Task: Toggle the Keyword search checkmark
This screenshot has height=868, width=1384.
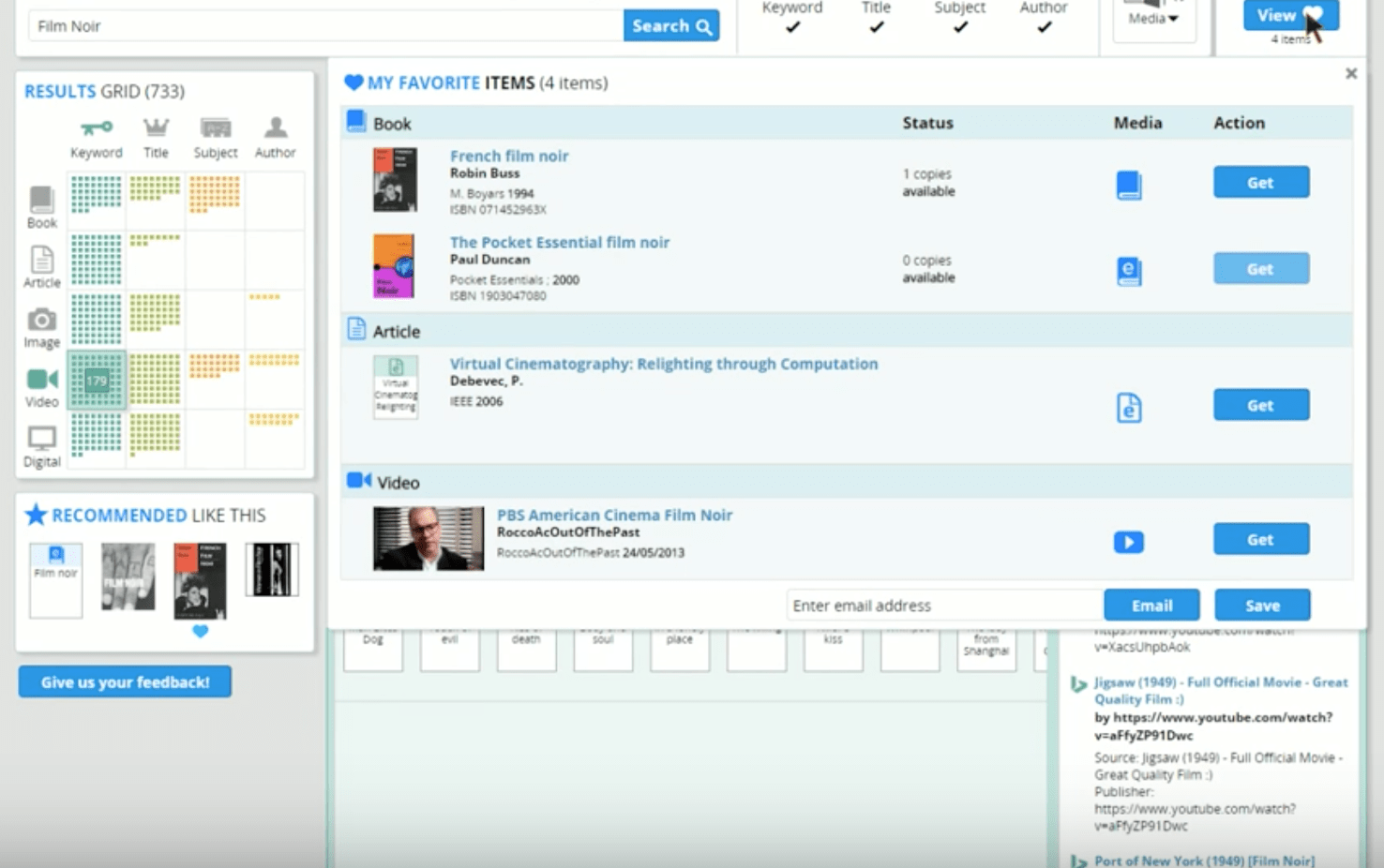Action: [x=790, y=26]
